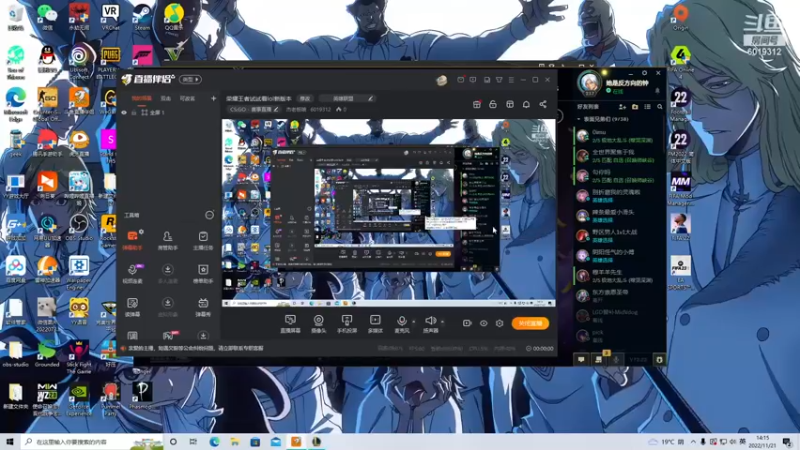Mute the 麦克风 microphone

402,323
